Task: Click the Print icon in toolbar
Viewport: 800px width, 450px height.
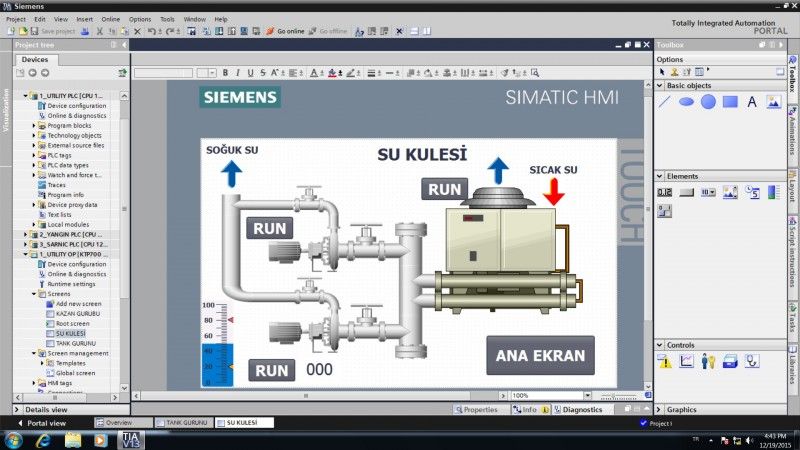Action: (x=85, y=31)
